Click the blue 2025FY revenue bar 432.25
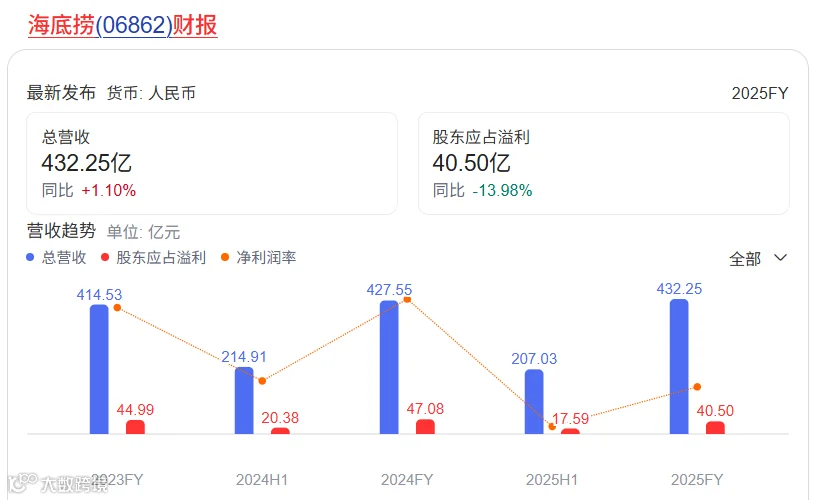This screenshot has width=821, height=500. click(x=679, y=366)
